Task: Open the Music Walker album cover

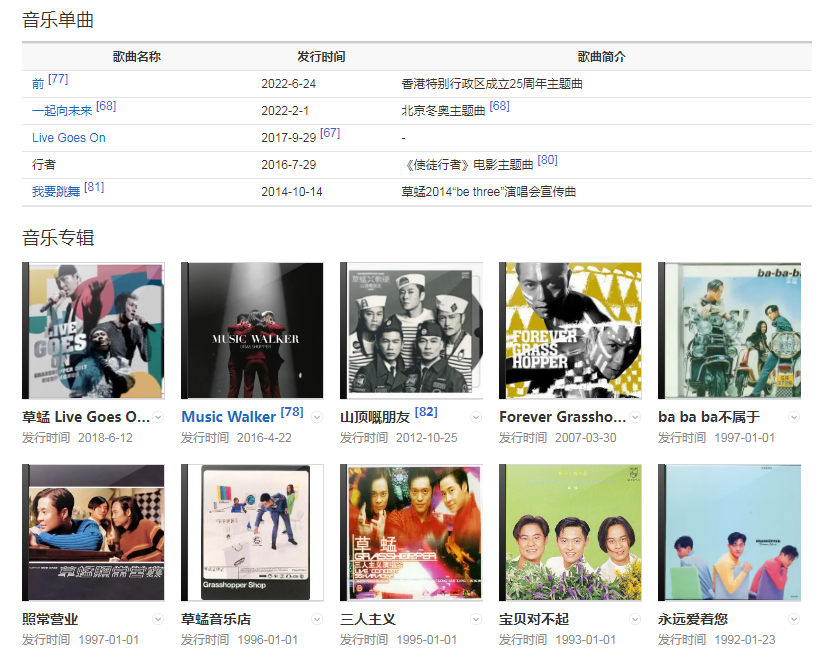Action: 252,331
